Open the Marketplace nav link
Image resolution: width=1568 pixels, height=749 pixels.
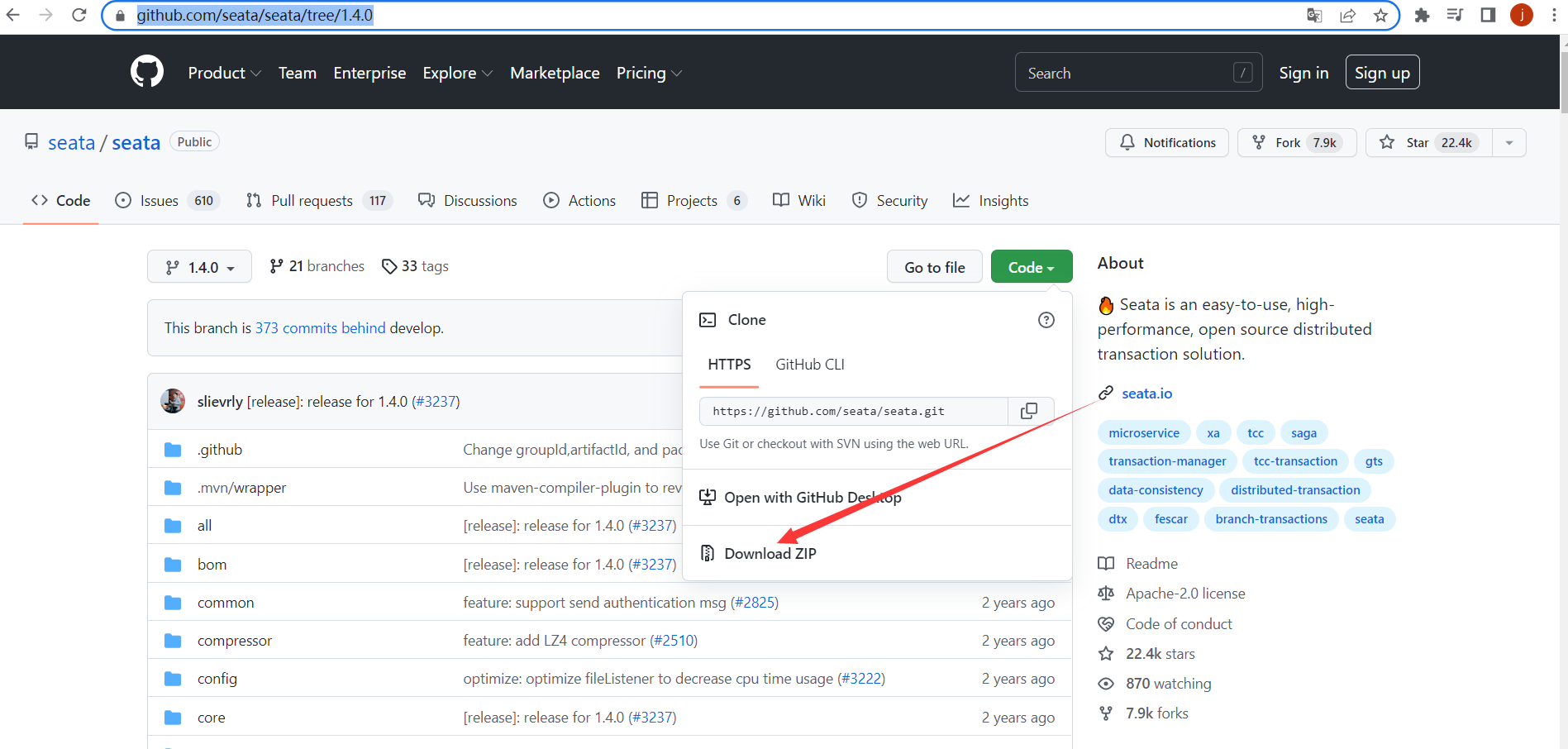(x=555, y=73)
